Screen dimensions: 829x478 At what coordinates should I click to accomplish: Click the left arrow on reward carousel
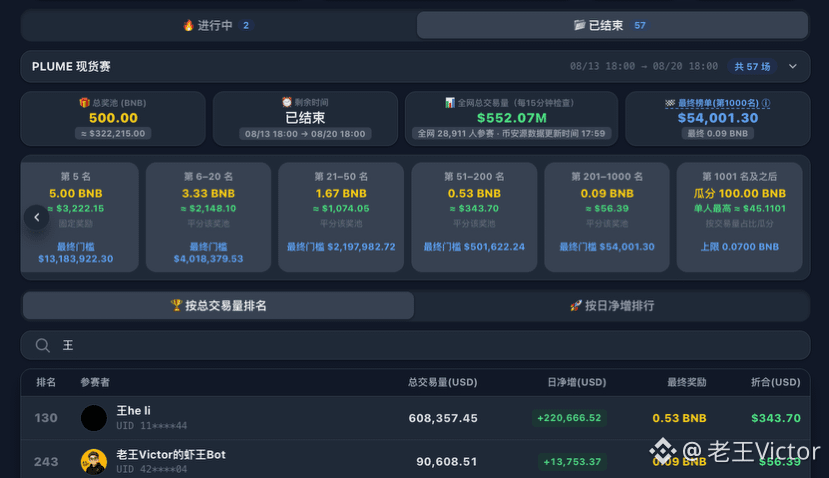tap(36, 217)
